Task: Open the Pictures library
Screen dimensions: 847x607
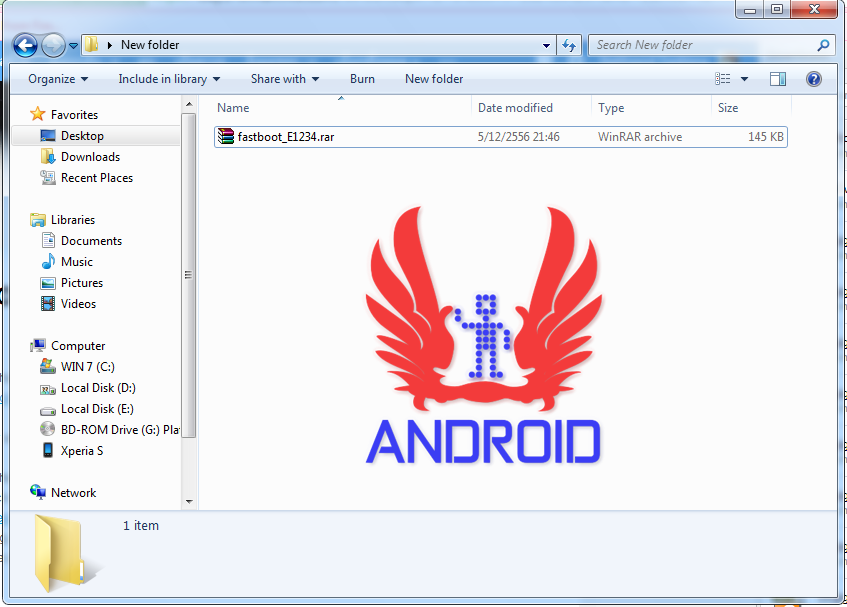Action: (x=82, y=284)
